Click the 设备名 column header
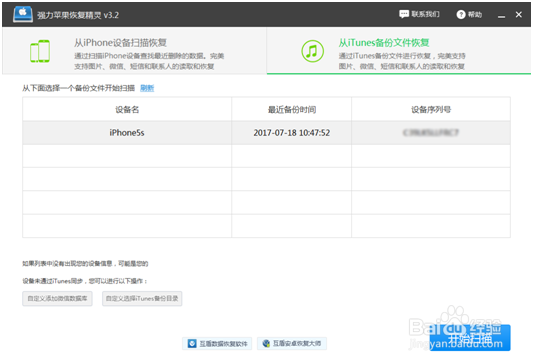The image size is (533, 363). 127,109
